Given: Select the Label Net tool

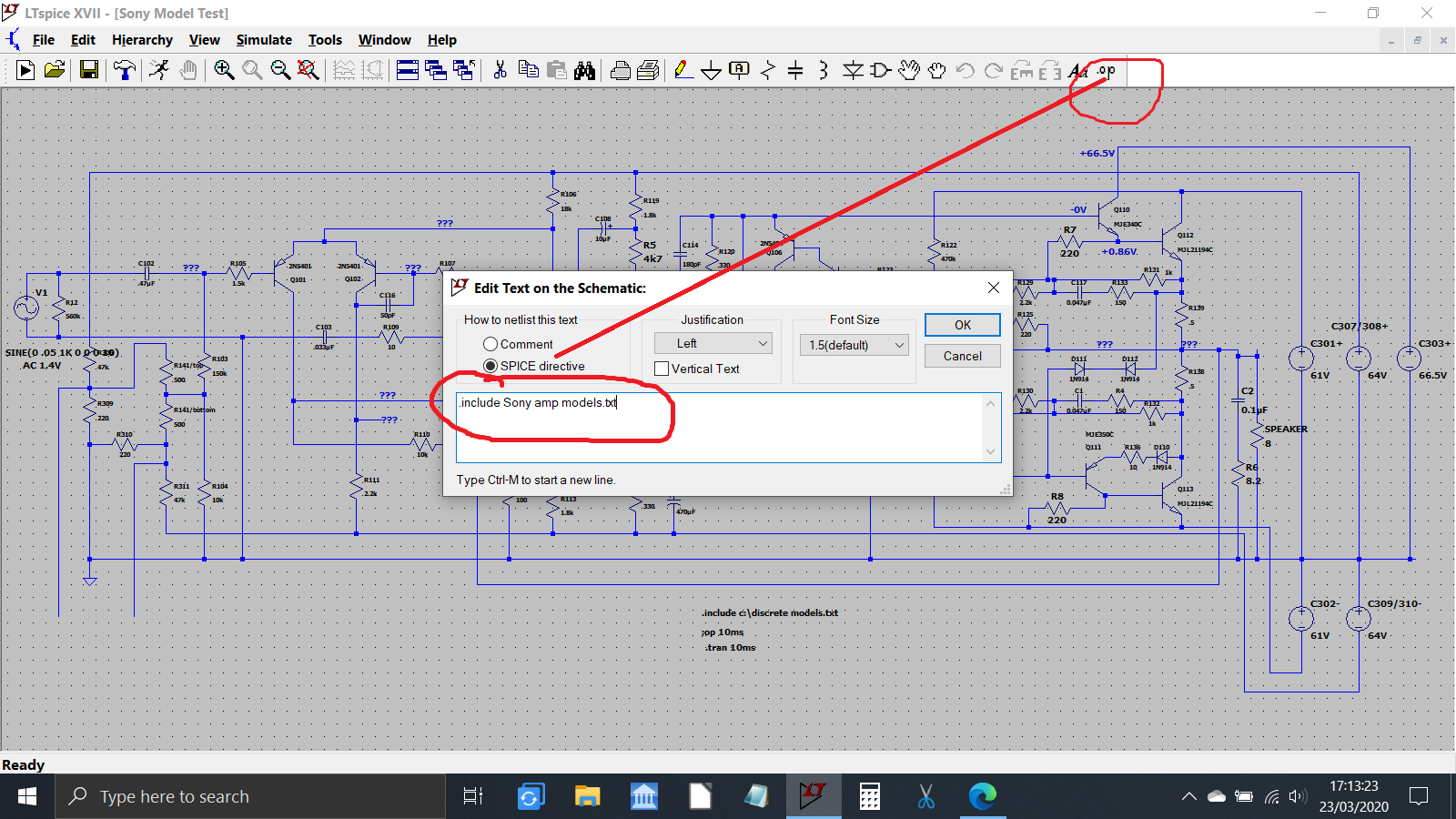Looking at the screenshot, I should tap(740, 70).
